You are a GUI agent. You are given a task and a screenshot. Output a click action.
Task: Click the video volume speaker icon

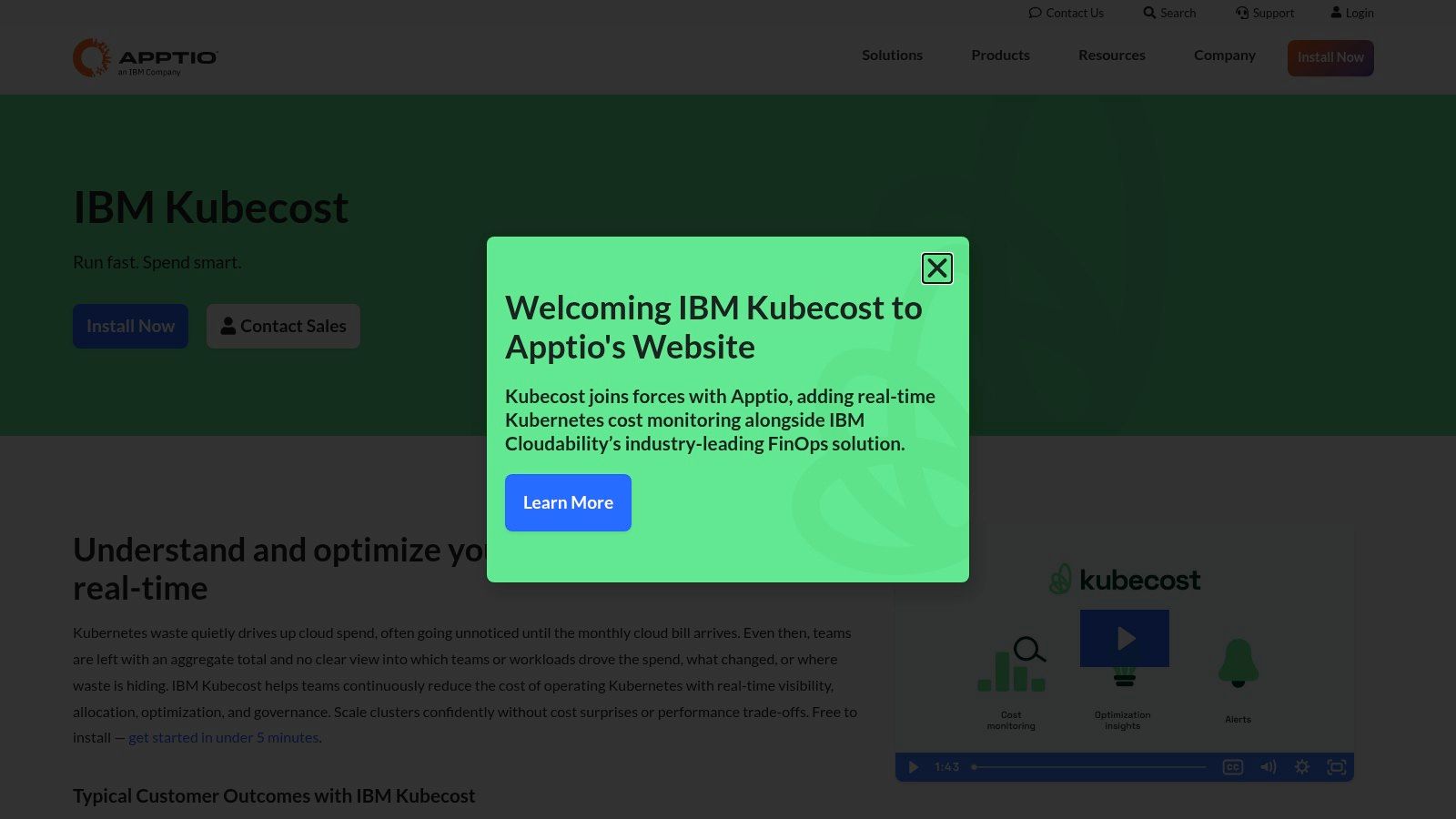pos(1268,767)
